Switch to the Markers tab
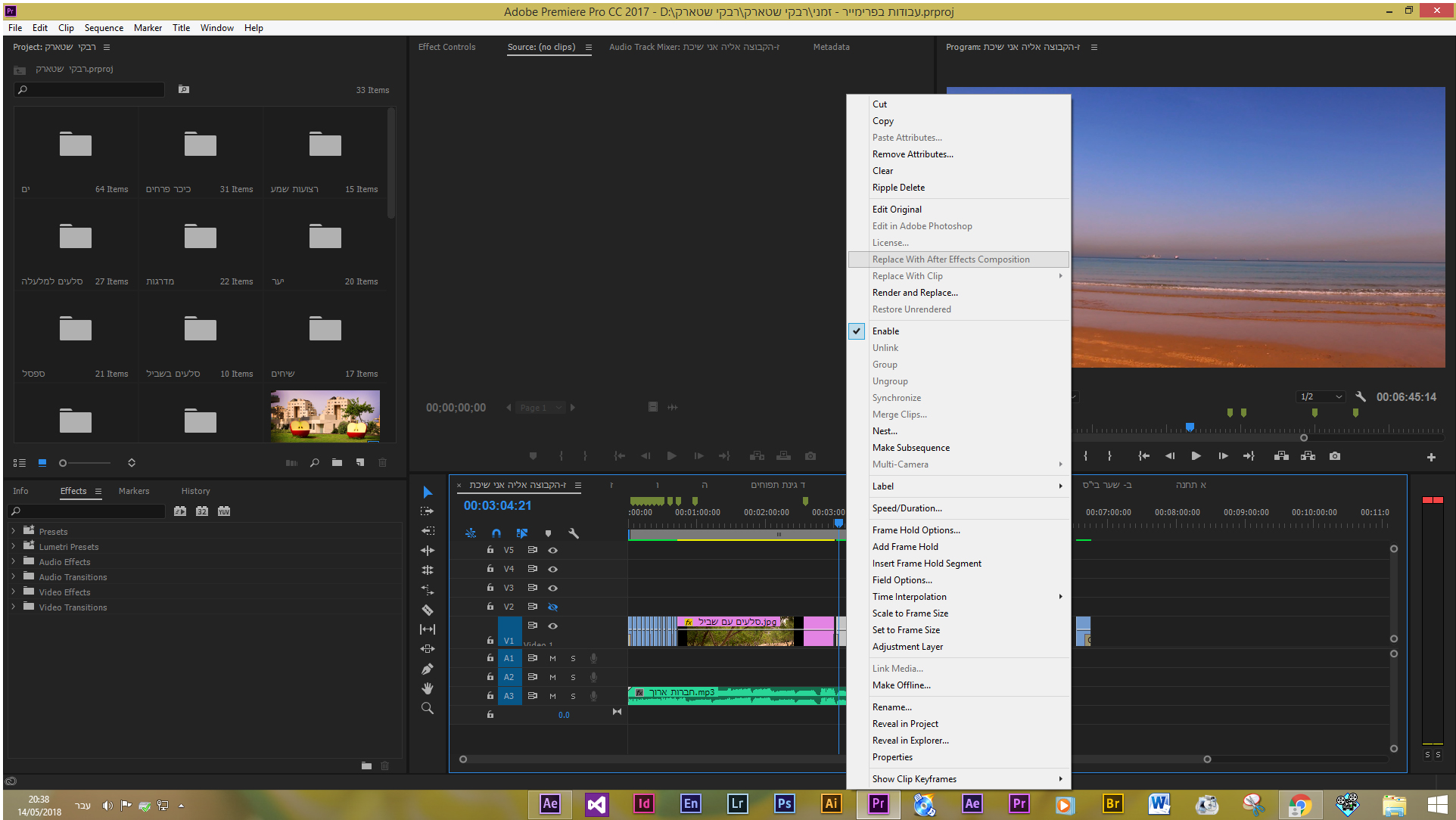Viewport: 1456px width, 820px height. point(134,491)
